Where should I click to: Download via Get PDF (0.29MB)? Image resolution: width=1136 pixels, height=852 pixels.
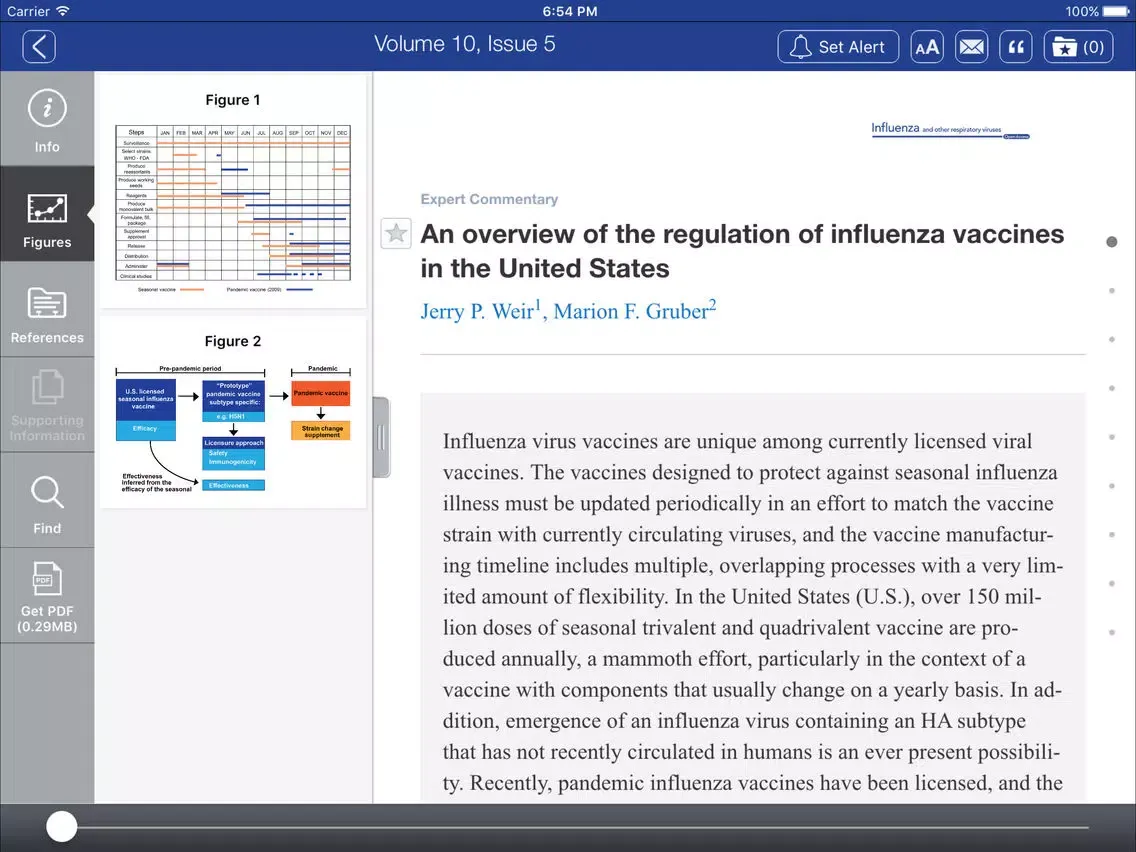47,596
